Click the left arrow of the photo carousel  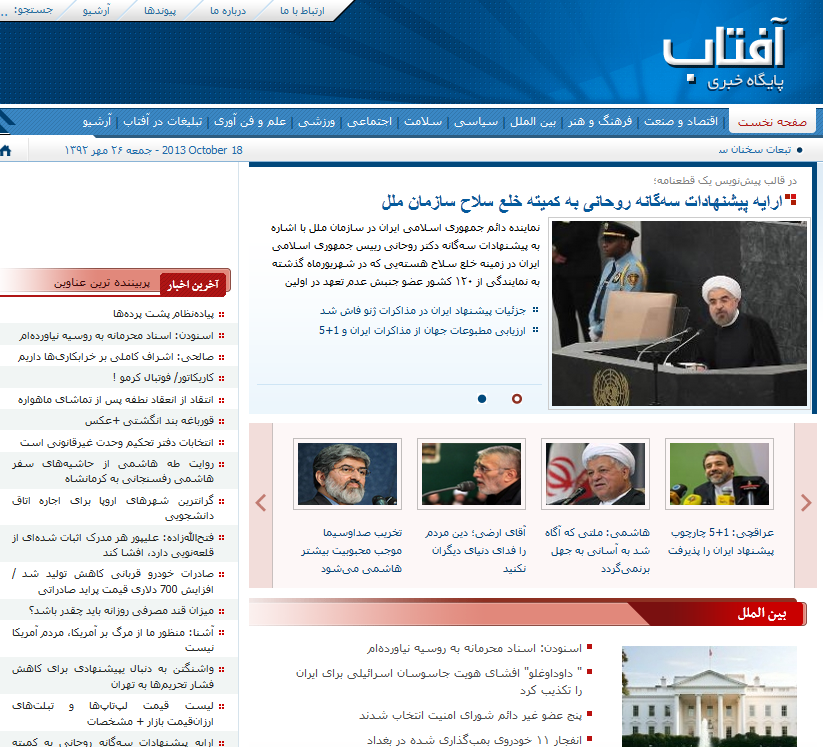coord(261,503)
